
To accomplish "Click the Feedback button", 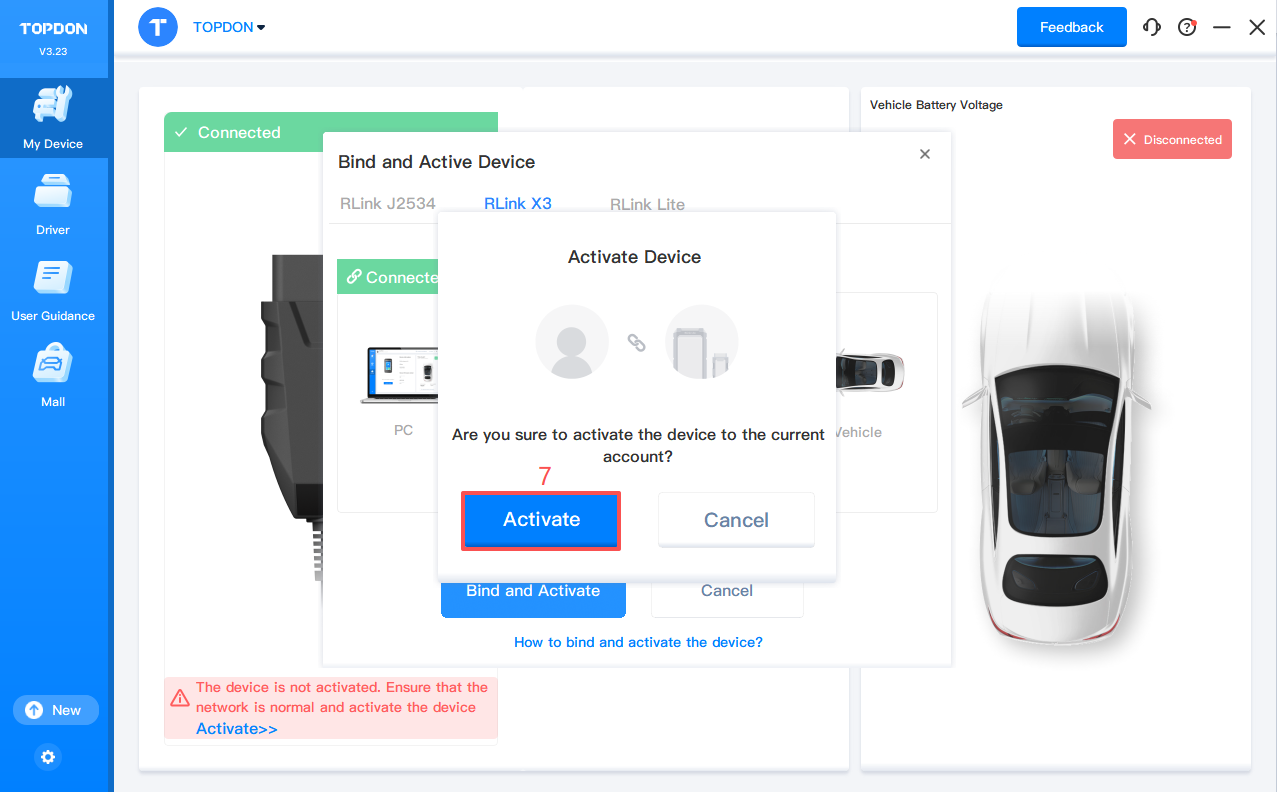I will [1071, 27].
